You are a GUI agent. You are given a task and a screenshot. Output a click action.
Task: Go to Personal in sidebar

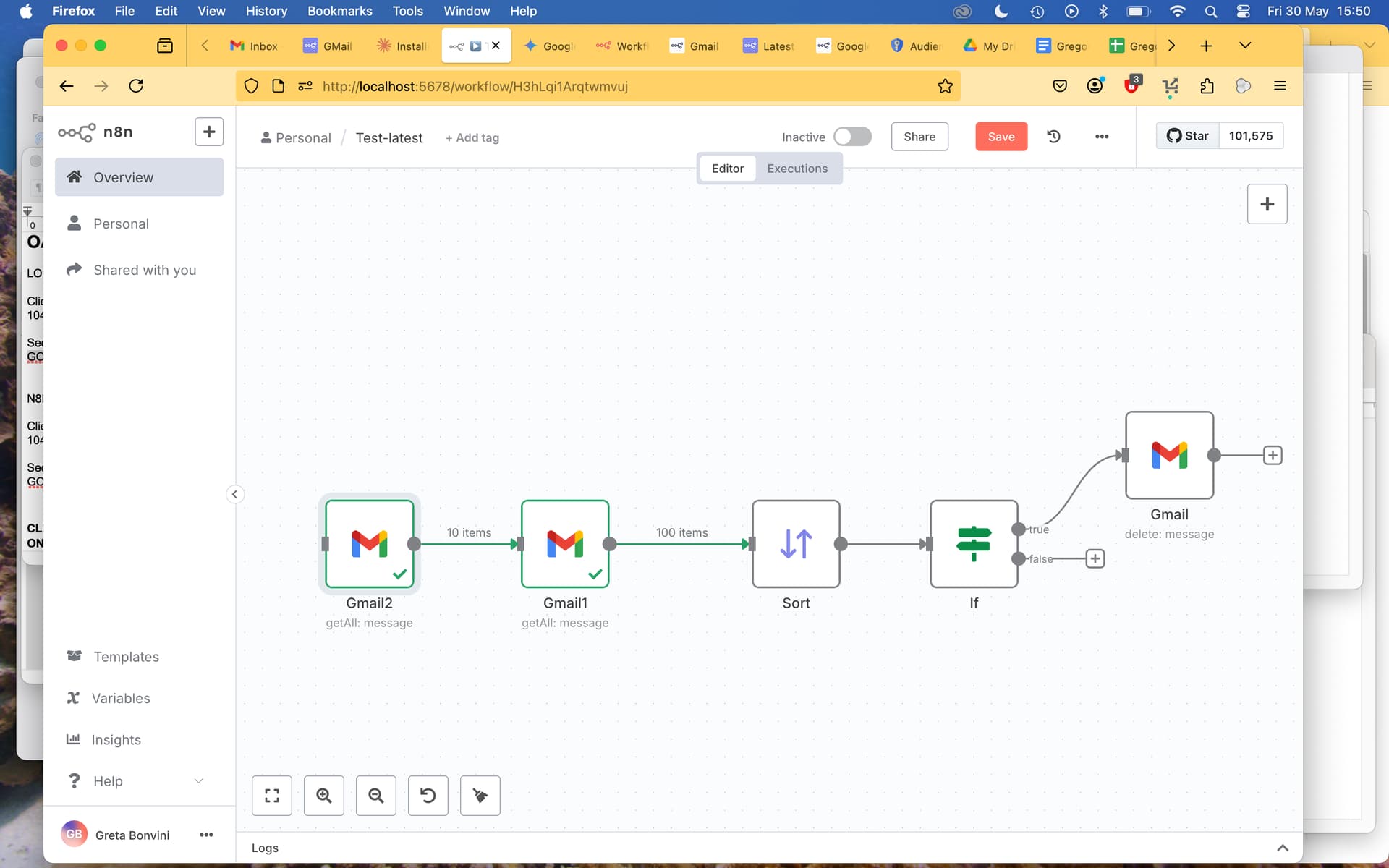pos(139,224)
